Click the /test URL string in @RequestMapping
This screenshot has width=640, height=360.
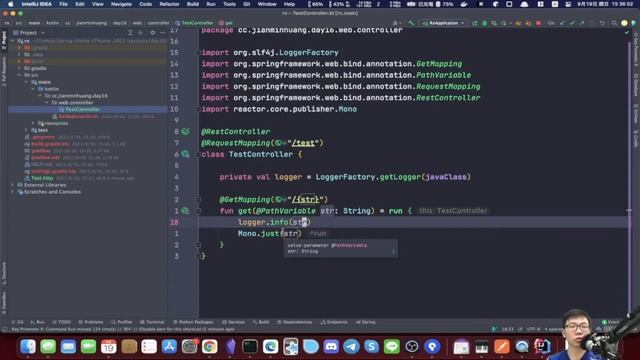point(303,143)
